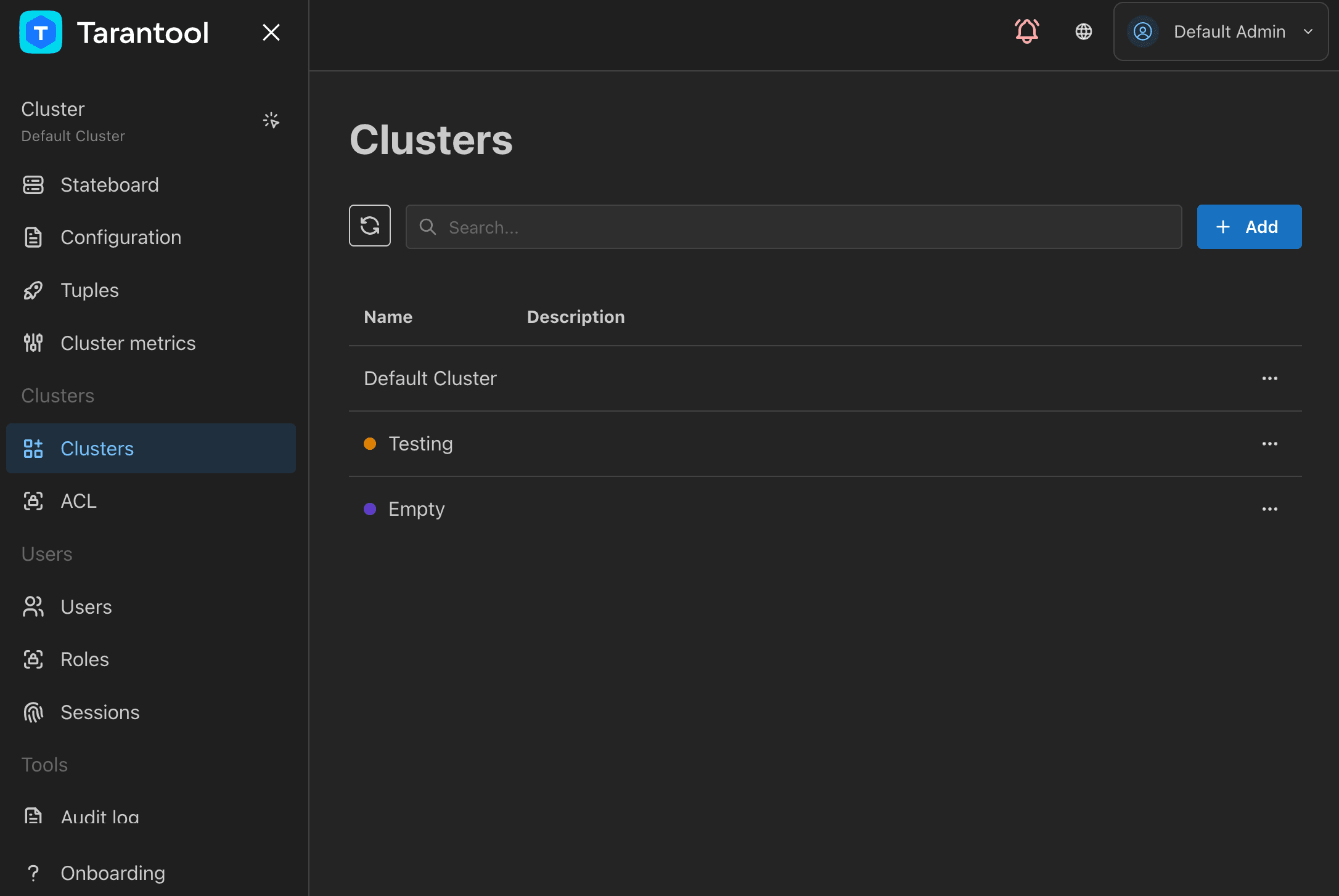Click the Clusters grid-plus icon
Viewport: 1339px width, 896px height.
coord(33,449)
